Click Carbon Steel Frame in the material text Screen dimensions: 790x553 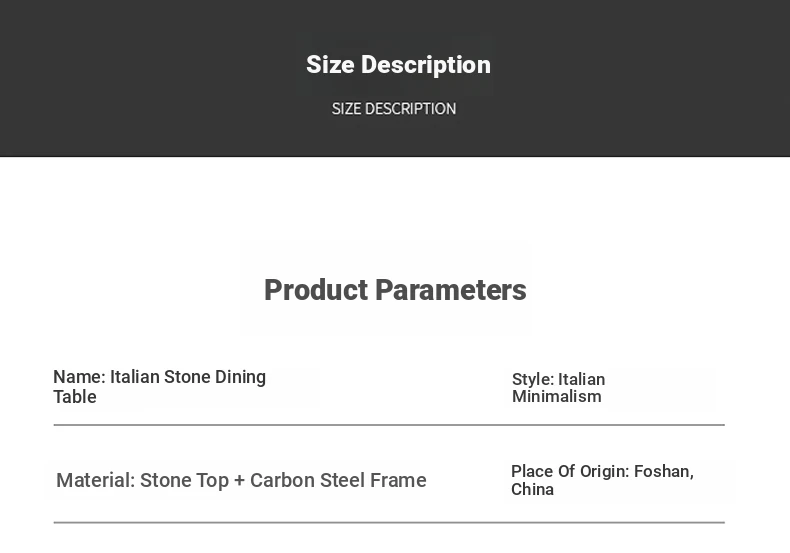point(338,480)
